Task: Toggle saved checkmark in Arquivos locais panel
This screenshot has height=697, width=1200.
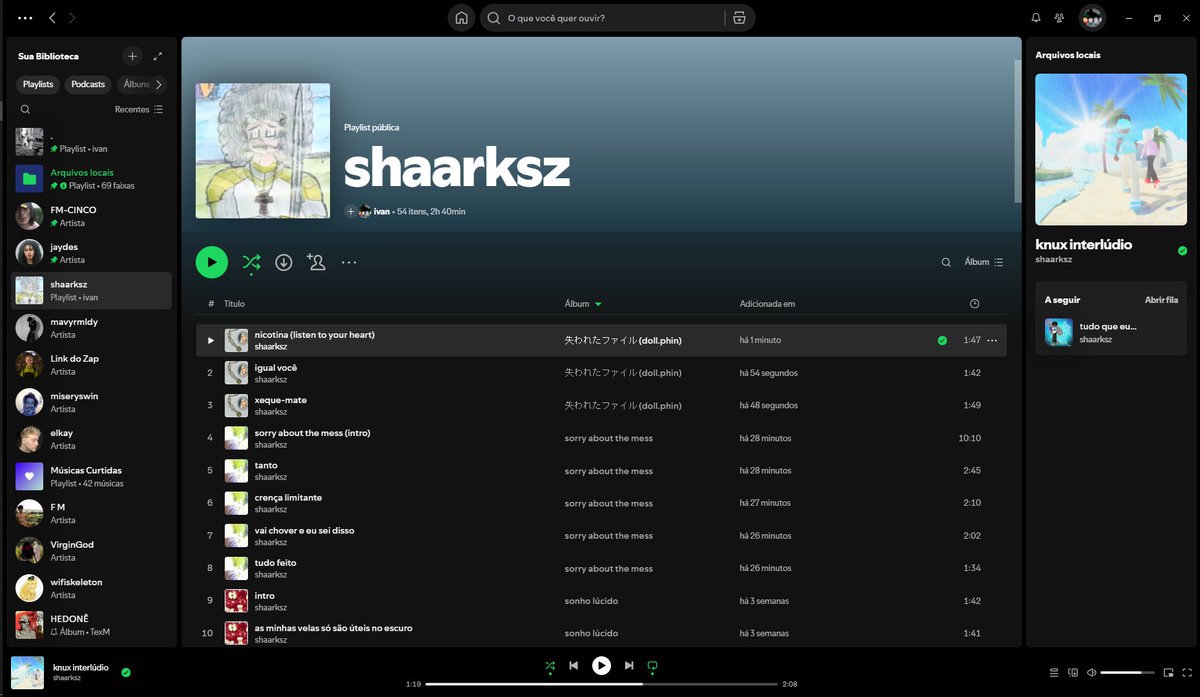Action: click(x=1183, y=250)
